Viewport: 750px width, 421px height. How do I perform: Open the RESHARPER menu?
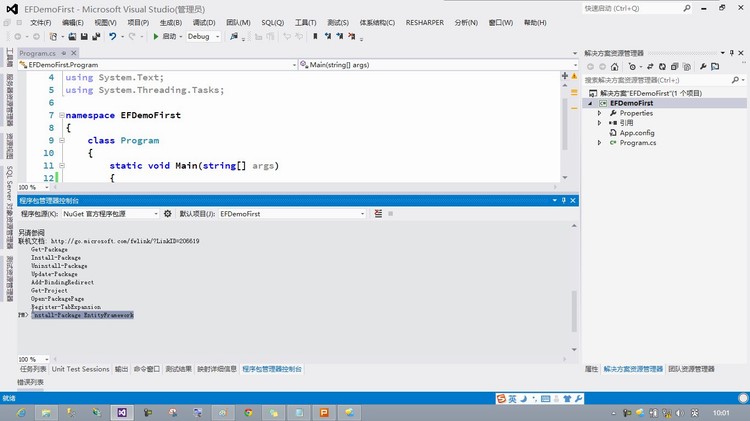425,22
